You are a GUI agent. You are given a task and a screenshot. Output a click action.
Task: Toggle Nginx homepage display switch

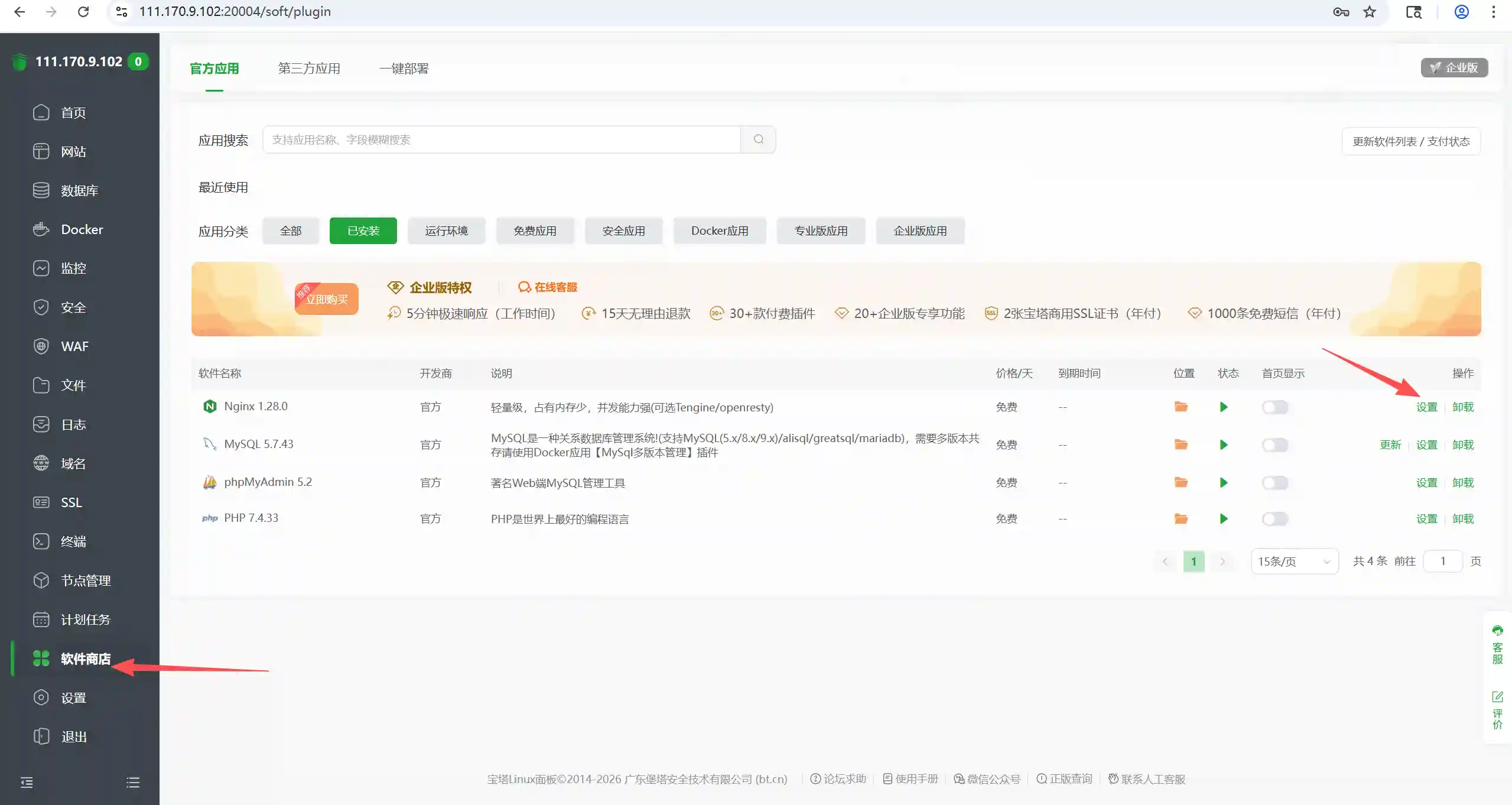(x=1275, y=407)
